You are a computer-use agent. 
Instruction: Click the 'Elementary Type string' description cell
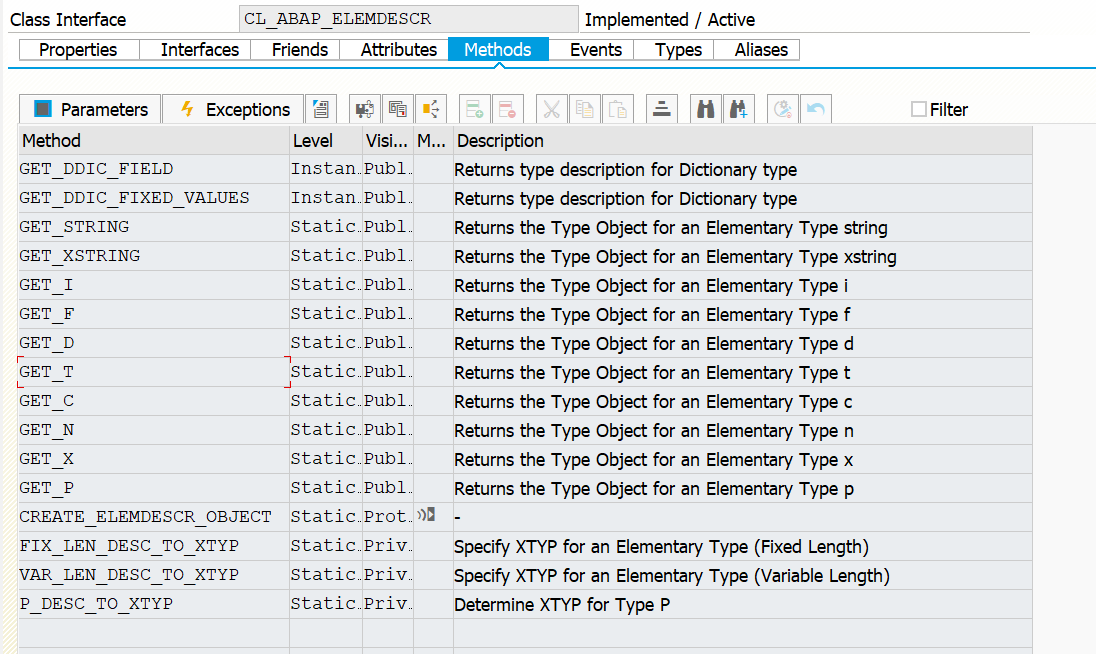[x=742, y=228]
